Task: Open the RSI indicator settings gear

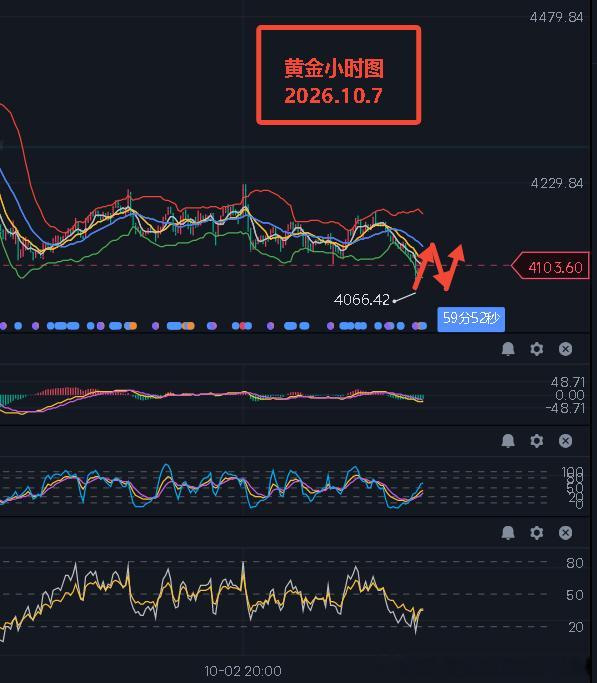Action: point(536,533)
